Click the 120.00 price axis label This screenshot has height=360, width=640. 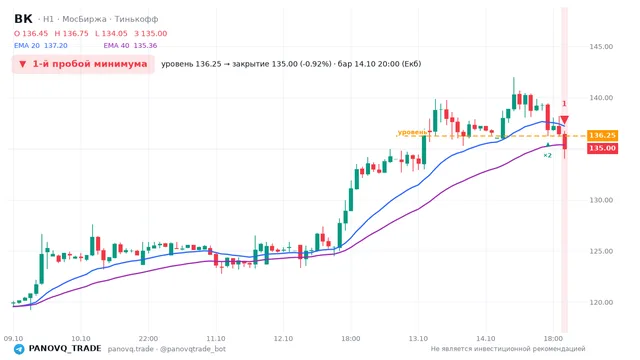pos(601,302)
